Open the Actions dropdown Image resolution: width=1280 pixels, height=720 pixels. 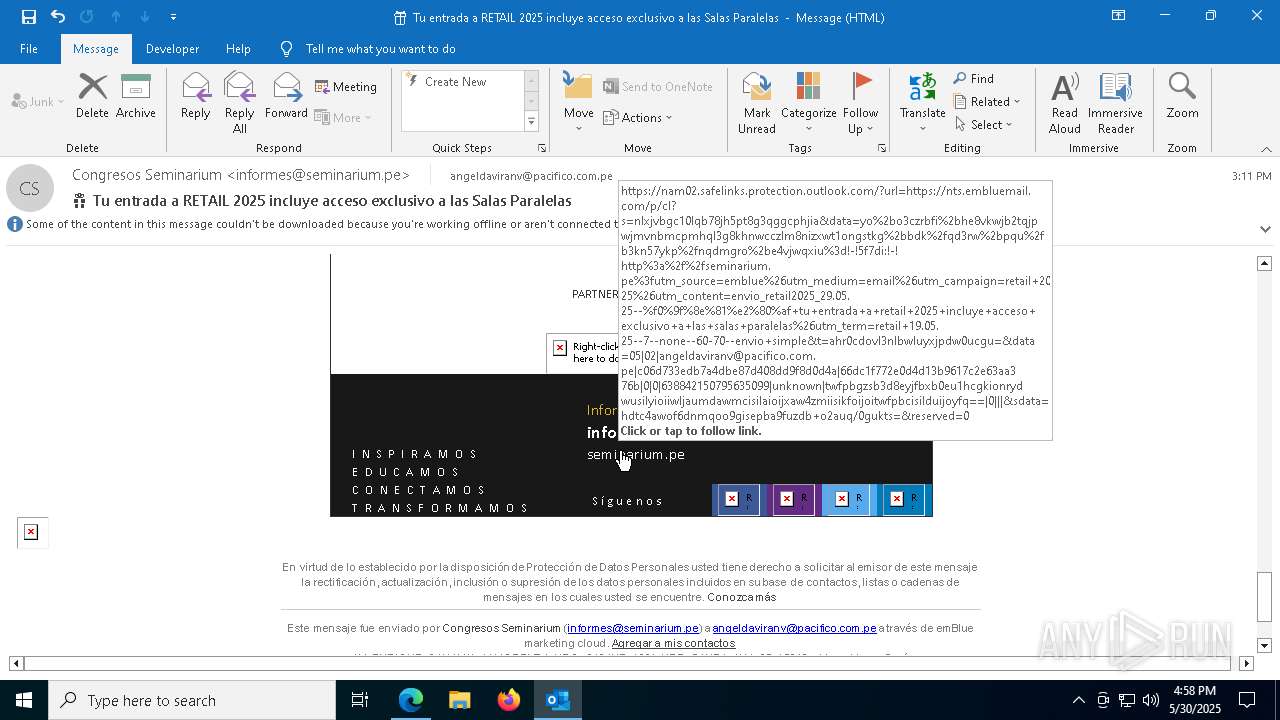[638, 117]
